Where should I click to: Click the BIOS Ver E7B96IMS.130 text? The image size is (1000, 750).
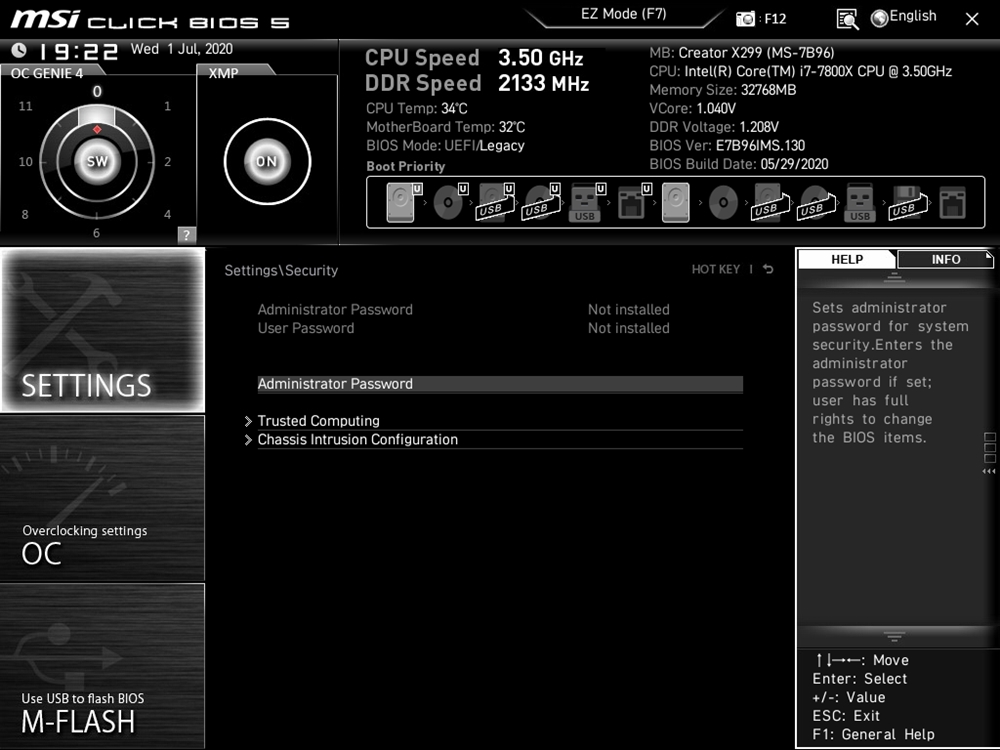[x=727, y=145]
